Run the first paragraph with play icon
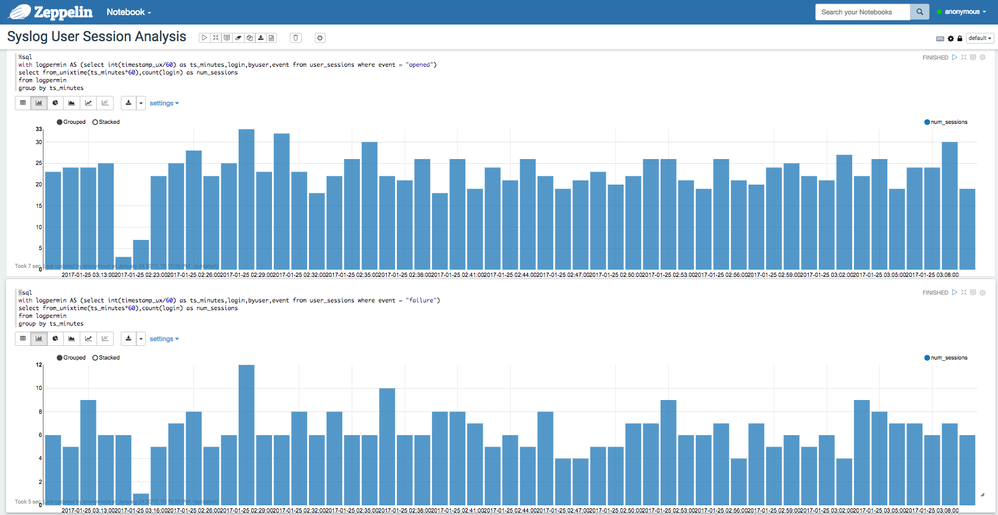The width and height of the screenshot is (998, 515). click(955, 57)
